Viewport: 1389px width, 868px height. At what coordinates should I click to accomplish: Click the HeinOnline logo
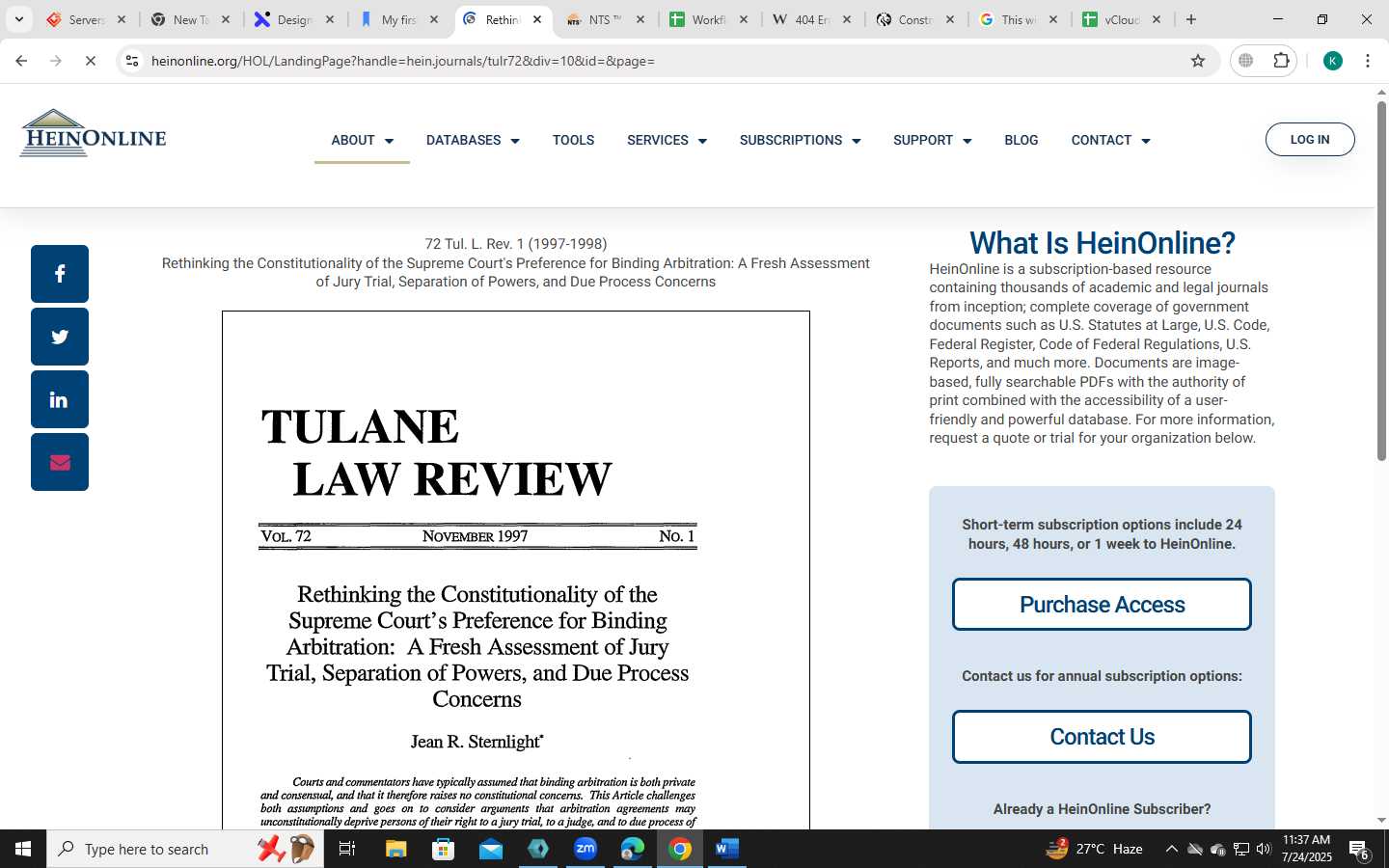94,133
